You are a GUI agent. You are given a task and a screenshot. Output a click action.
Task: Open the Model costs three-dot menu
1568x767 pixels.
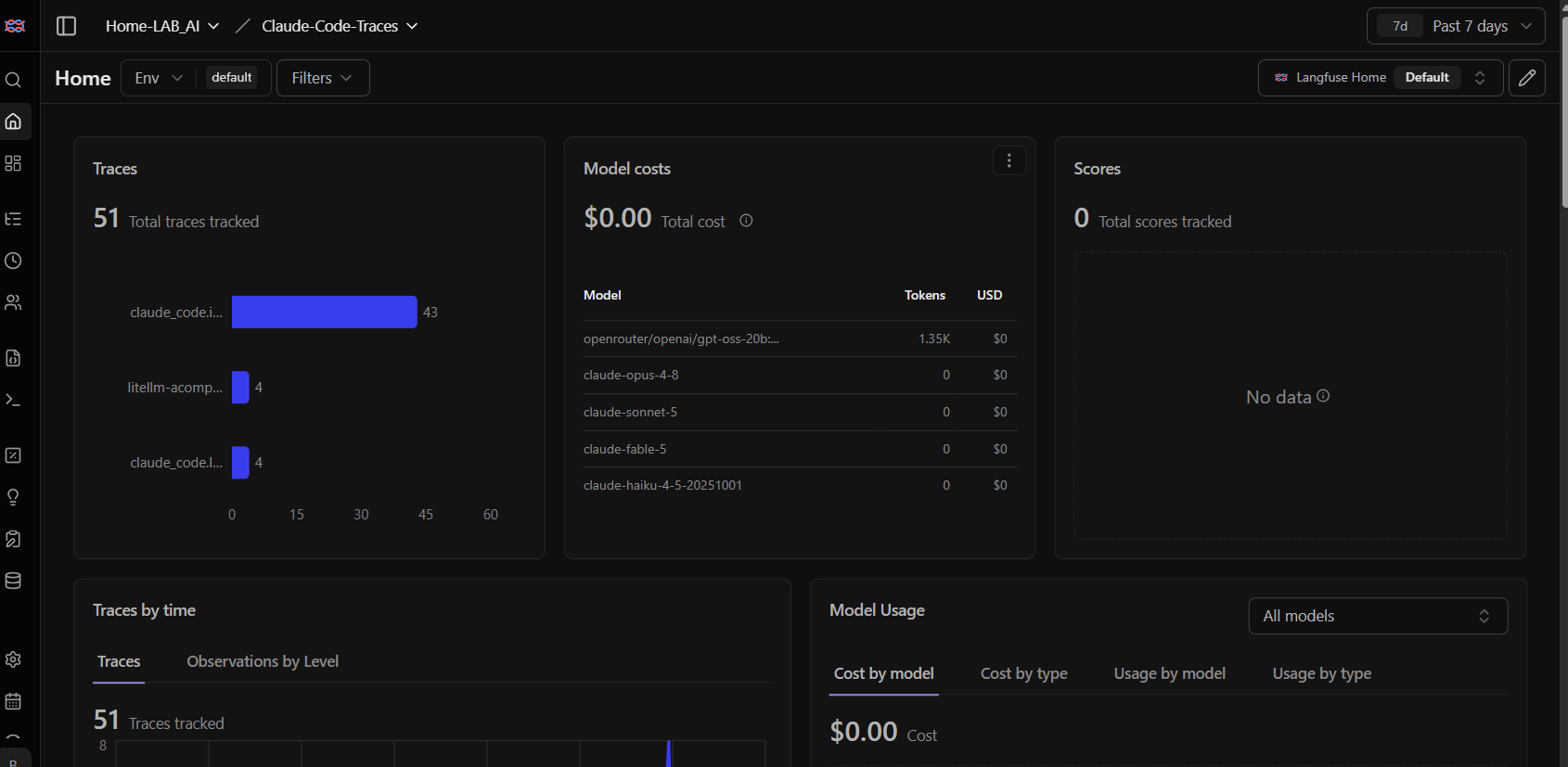pyautogui.click(x=1009, y=160)
